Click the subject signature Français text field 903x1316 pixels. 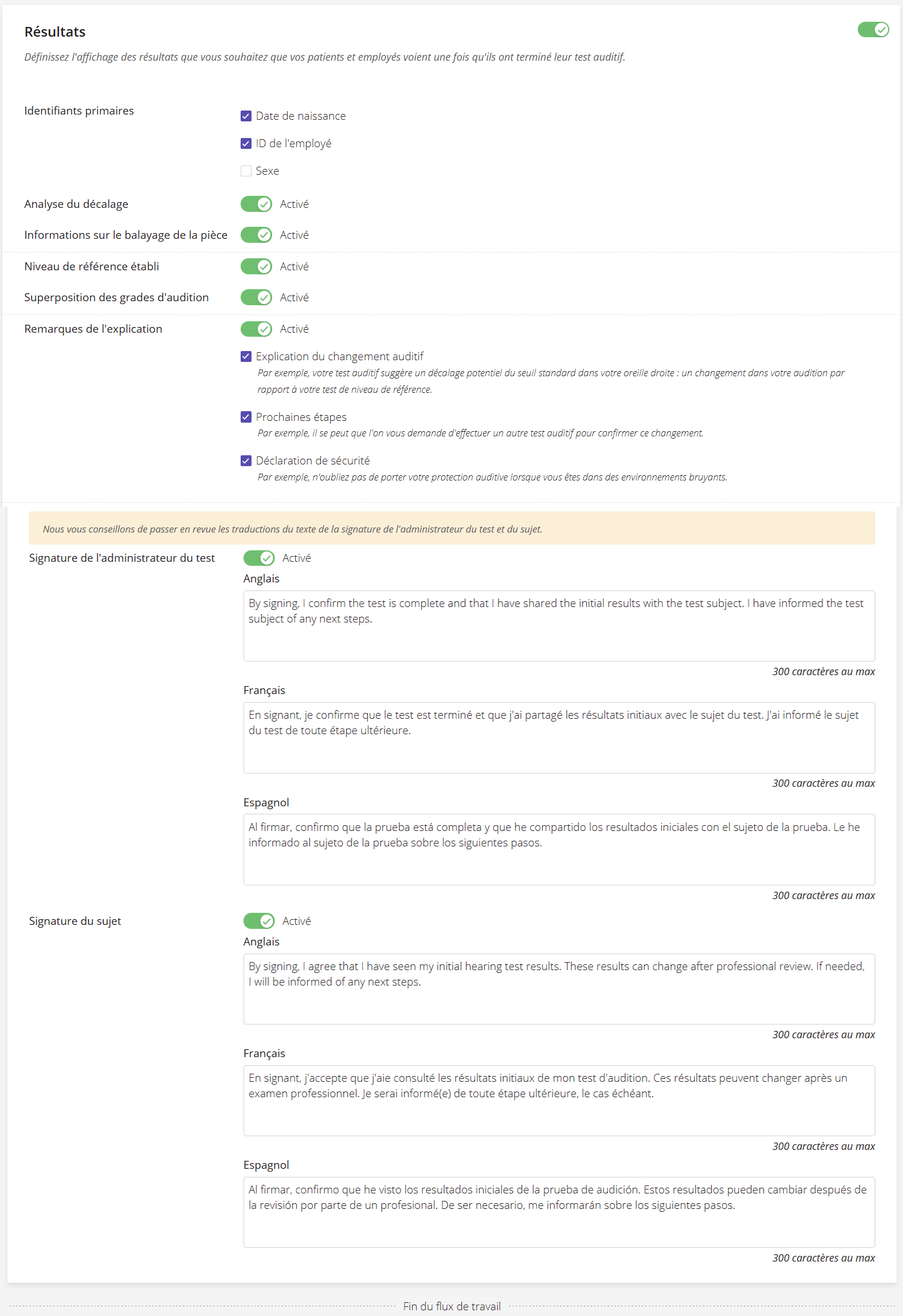click(x=559, y=1101)
